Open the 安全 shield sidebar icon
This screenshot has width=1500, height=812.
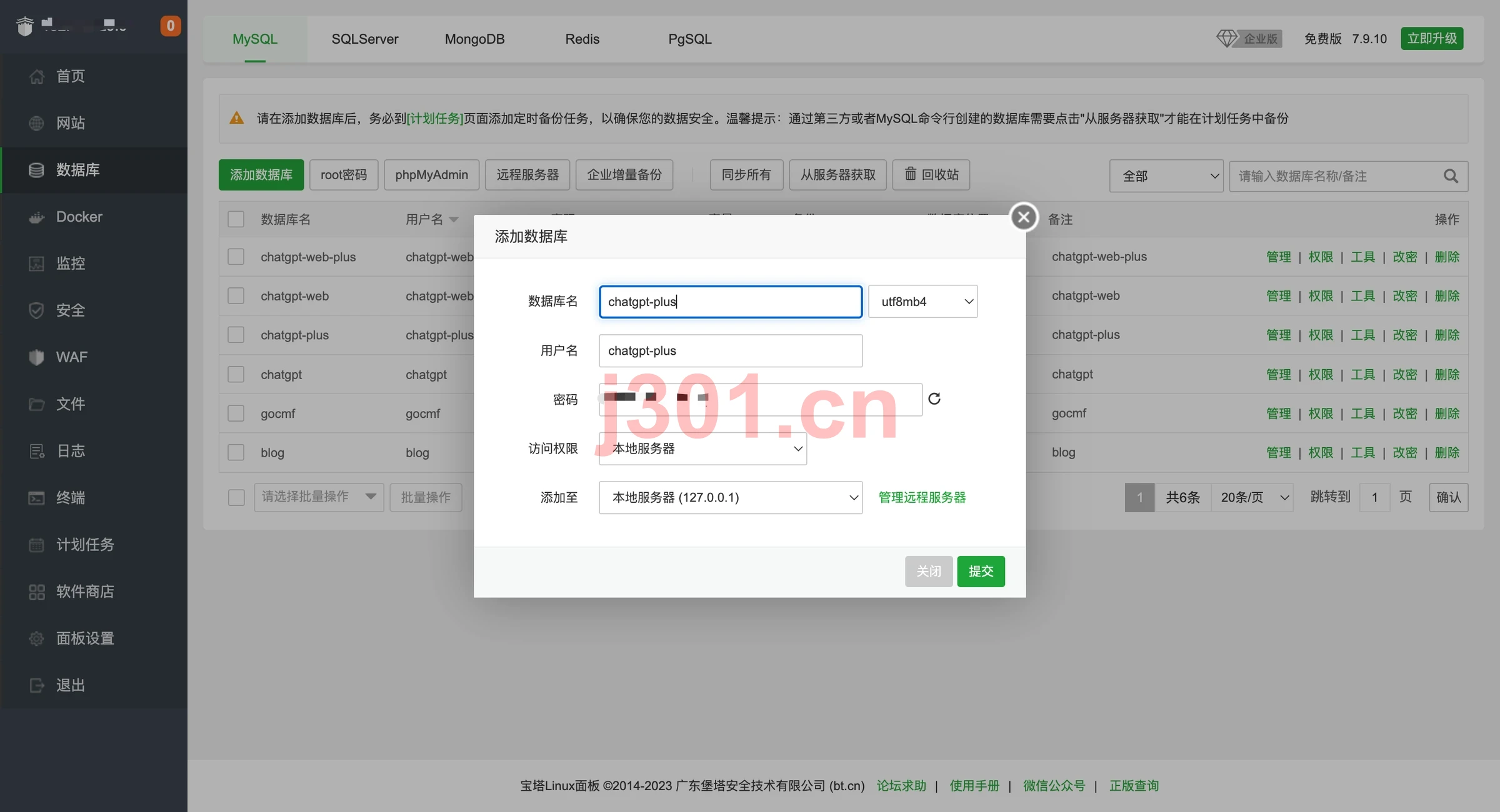point(36,310)
